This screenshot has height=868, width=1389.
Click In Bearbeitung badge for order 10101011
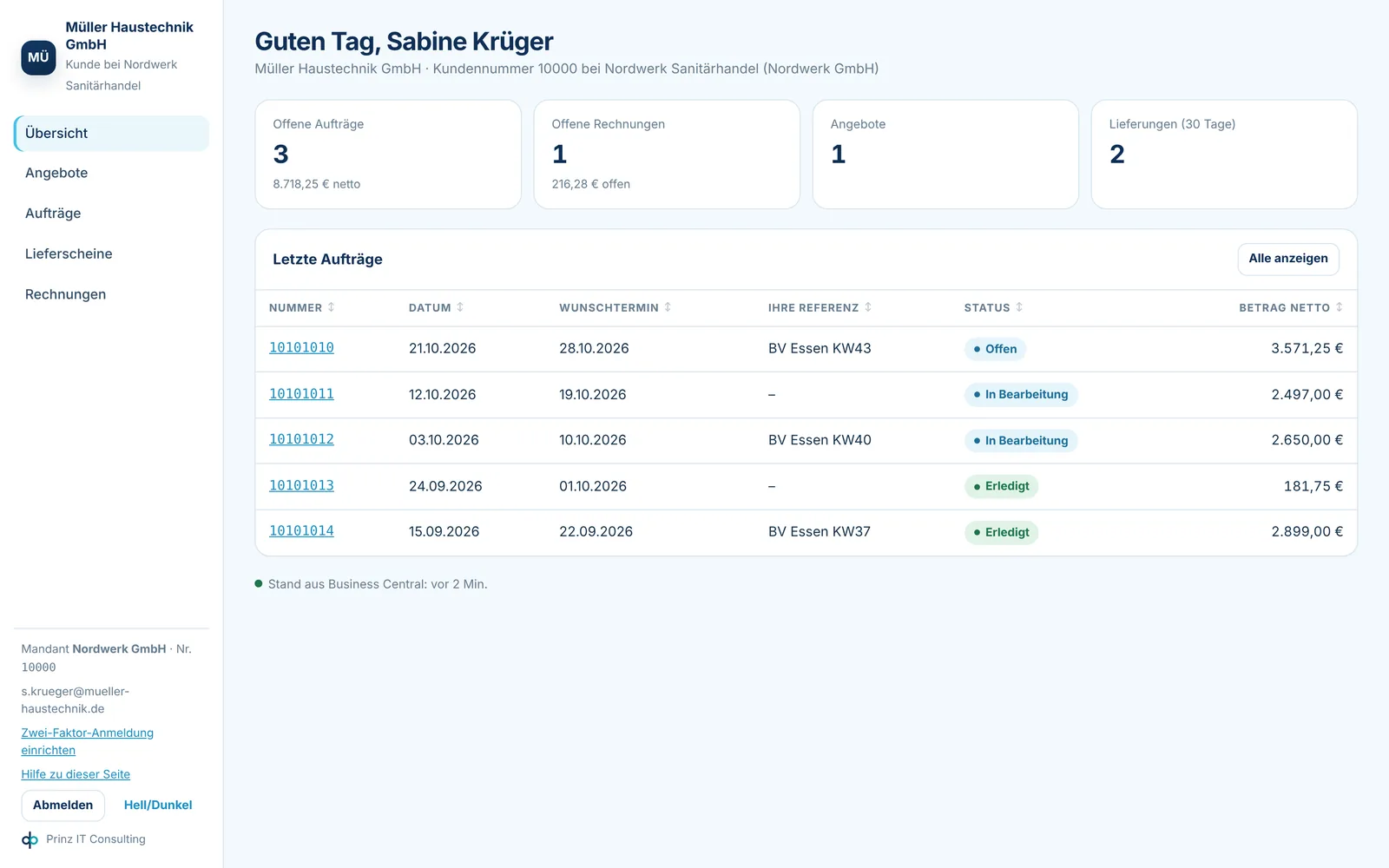coord(1021,395)
